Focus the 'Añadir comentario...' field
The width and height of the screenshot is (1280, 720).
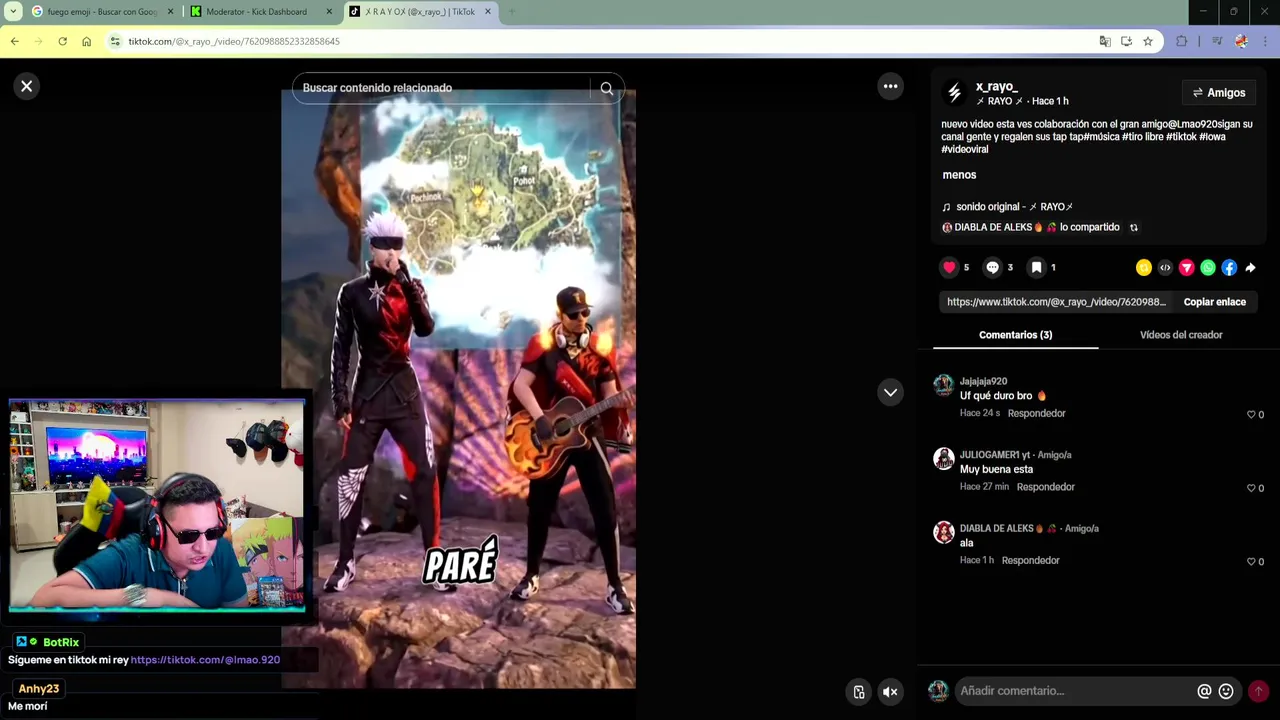(x=1075, y=691)
